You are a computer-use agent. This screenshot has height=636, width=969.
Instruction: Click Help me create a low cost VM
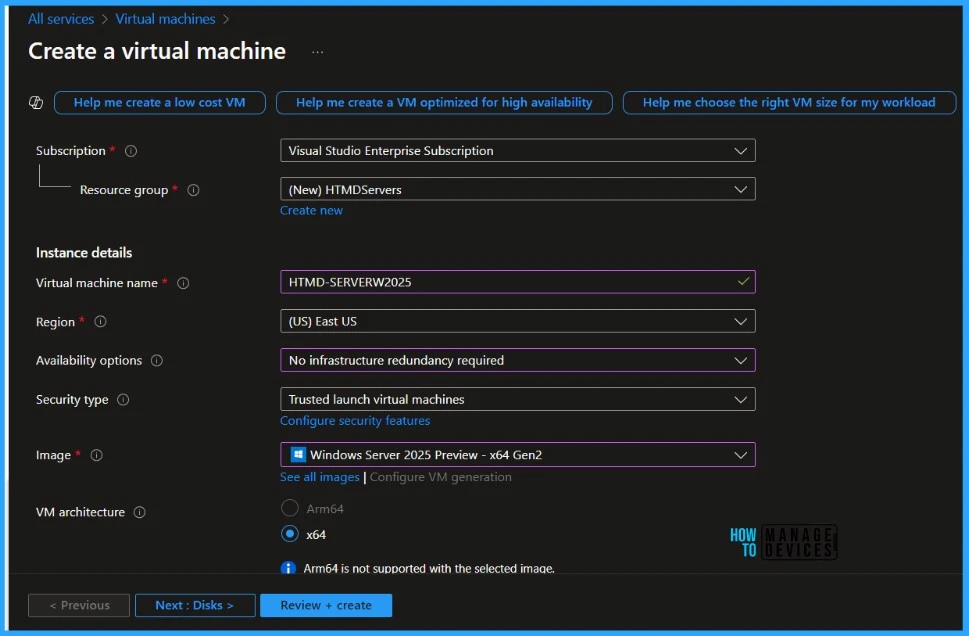pos(159,103)
